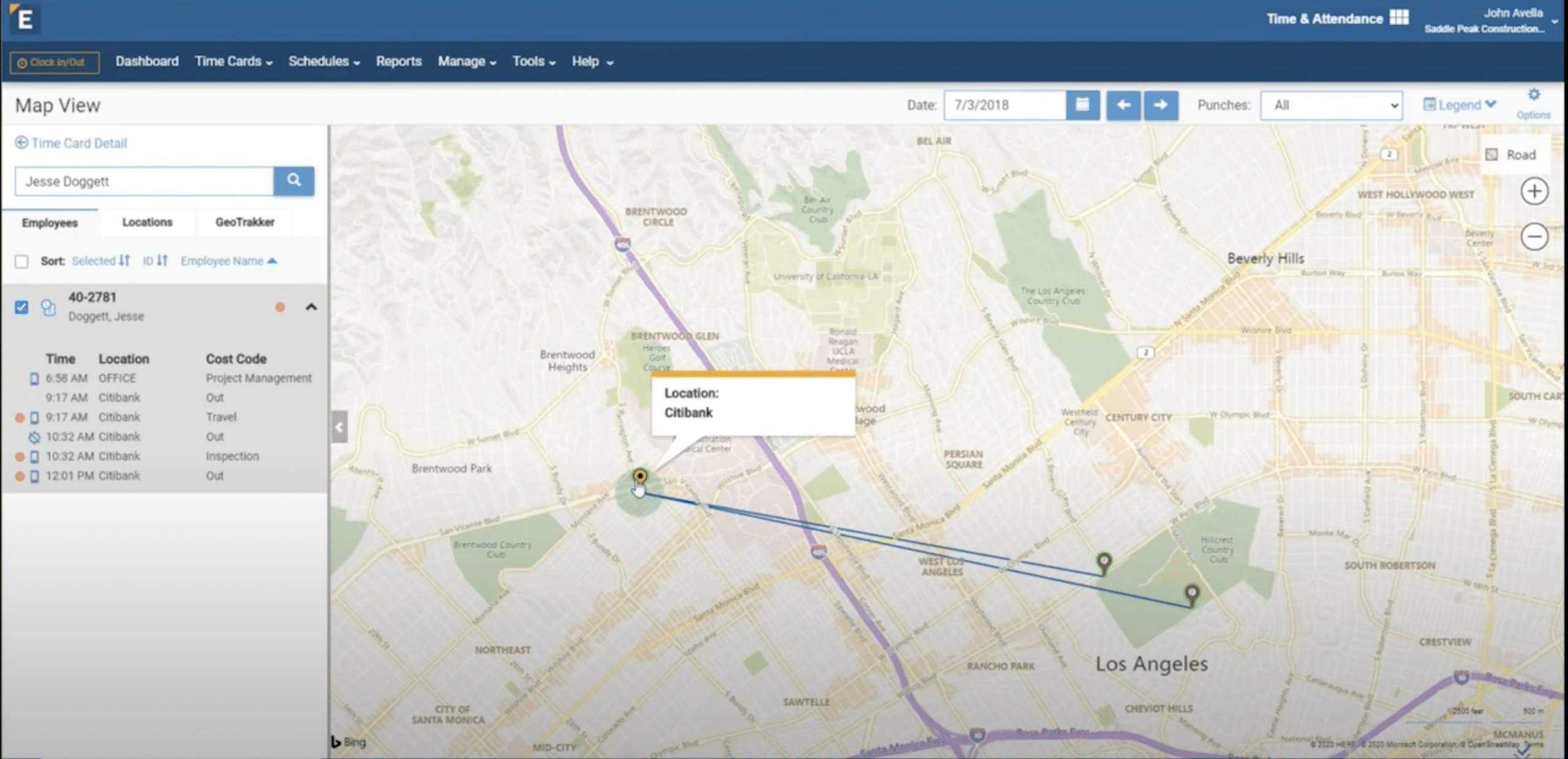Viewport: 1568px width, 759px height.
Task: Click the back arrow beside Time Card Detail
Action: pyautogui.click(x=21, y=143)
